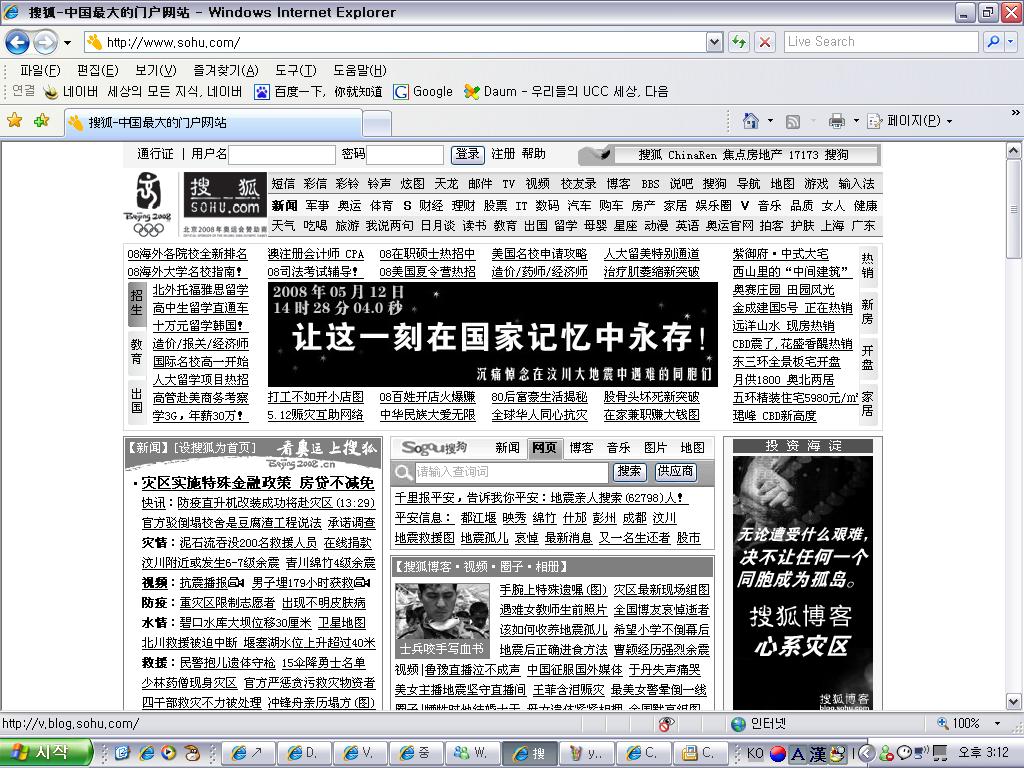Click the Korean flag IME icon in taskbar
Viewport: 1024px width, 770px height.
pos(778,754)
